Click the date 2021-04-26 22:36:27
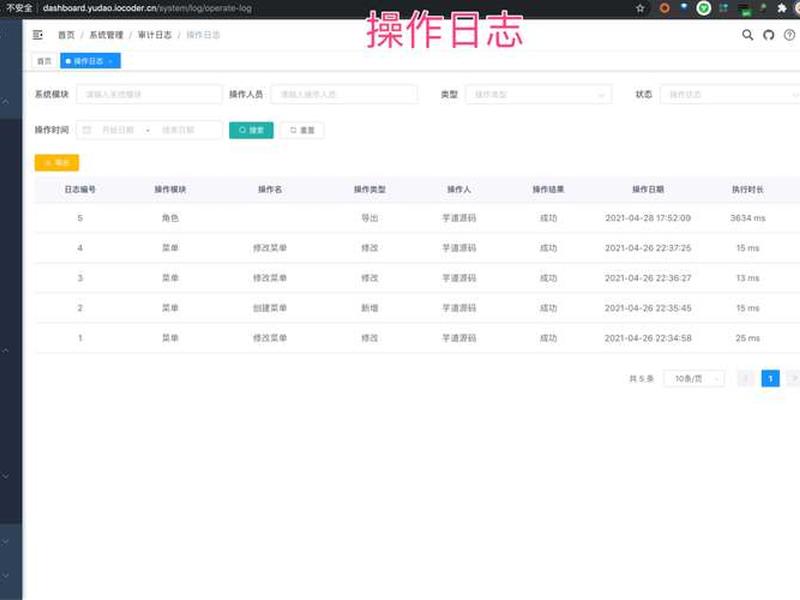The image size is (800, 600). [x=648, y=278]
